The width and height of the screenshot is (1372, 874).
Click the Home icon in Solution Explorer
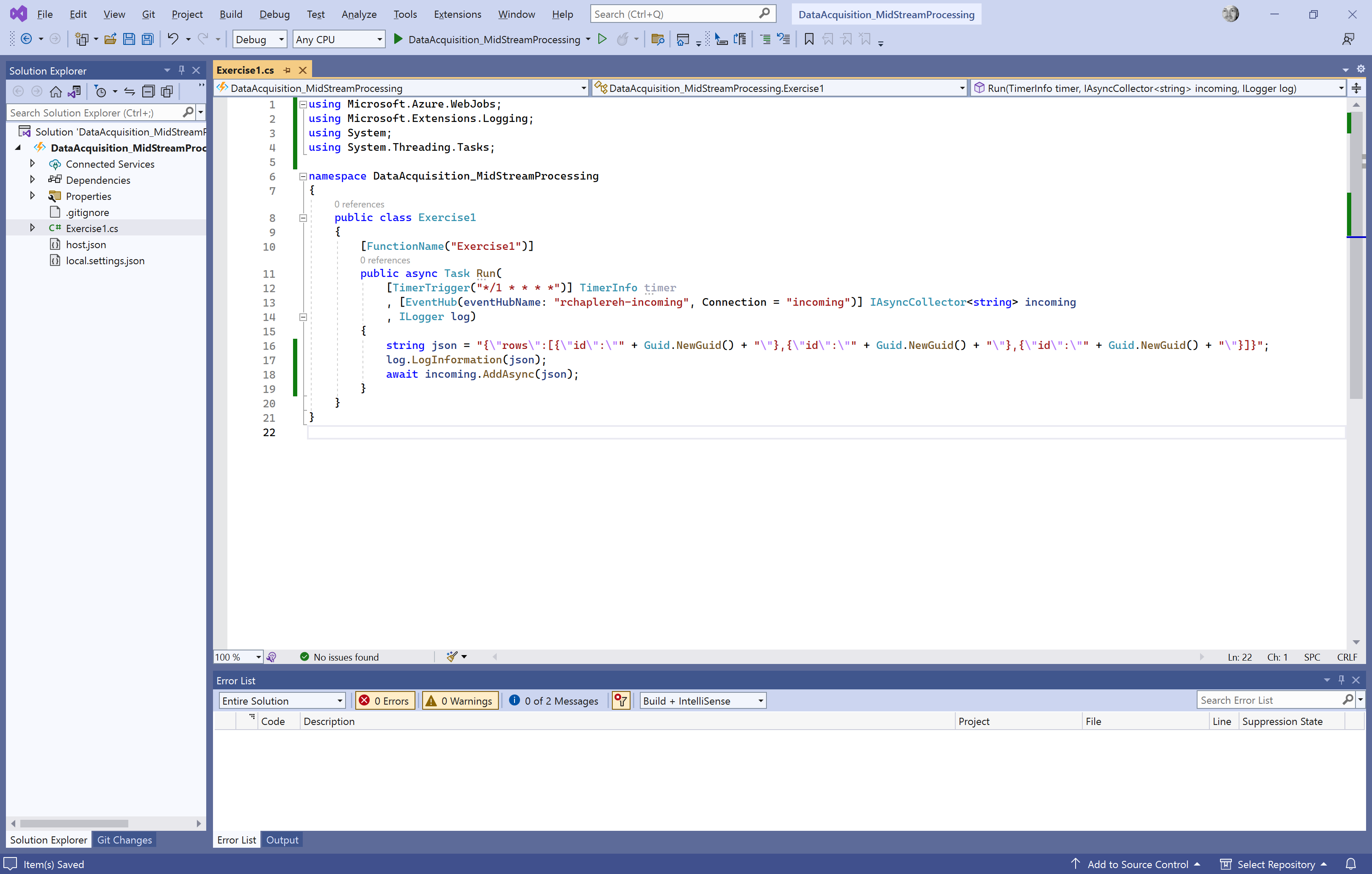coord(56,91)
